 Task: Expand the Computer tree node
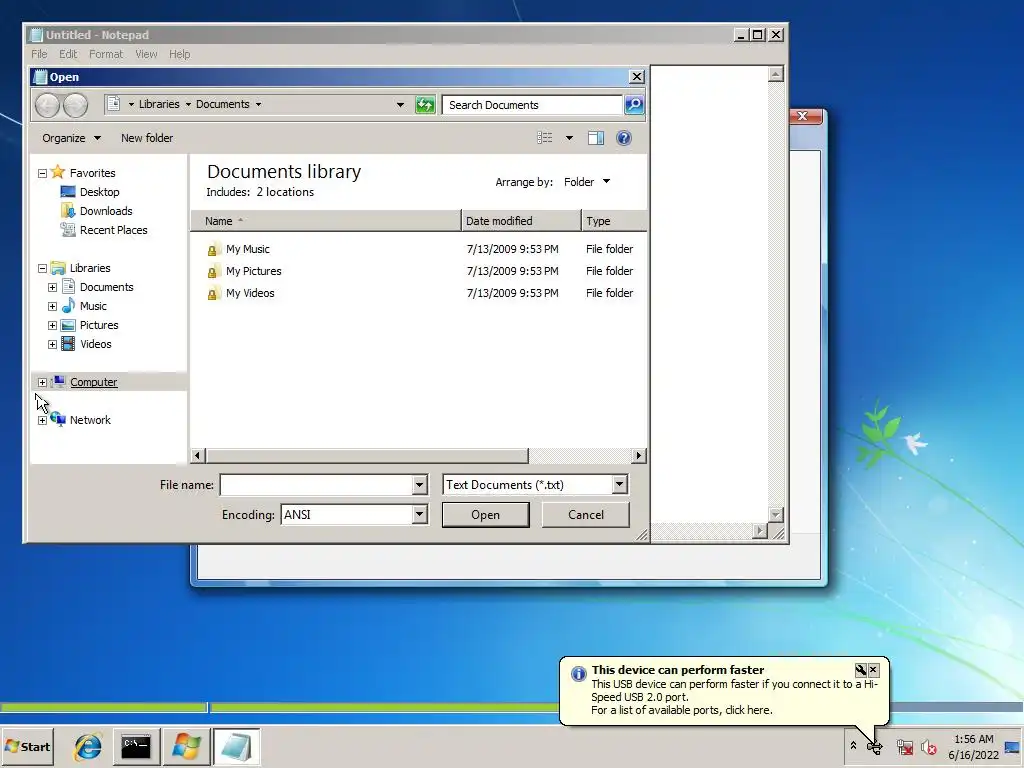[x=42, y=382]
